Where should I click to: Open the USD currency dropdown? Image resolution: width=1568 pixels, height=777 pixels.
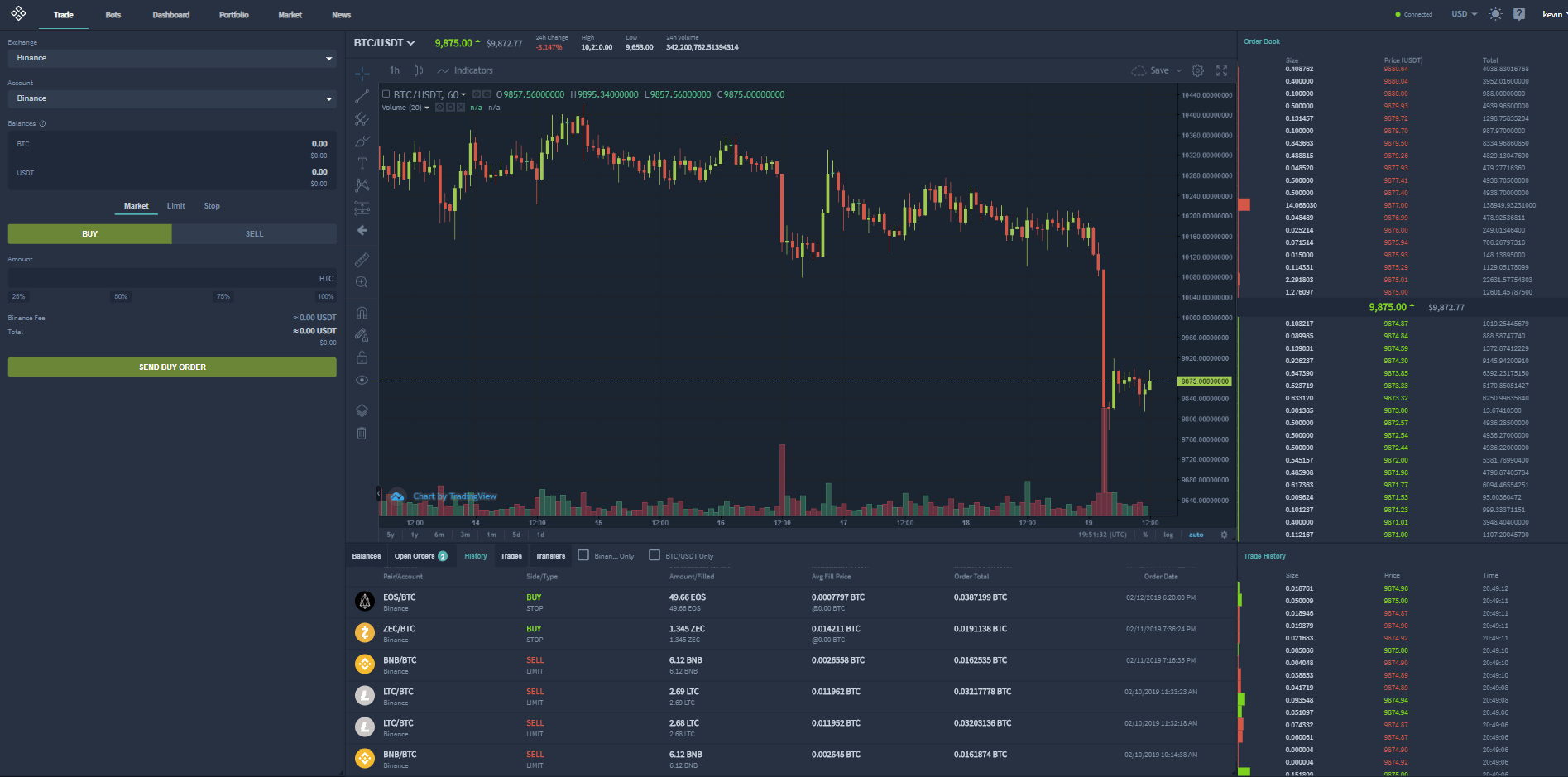(1464, 14)
